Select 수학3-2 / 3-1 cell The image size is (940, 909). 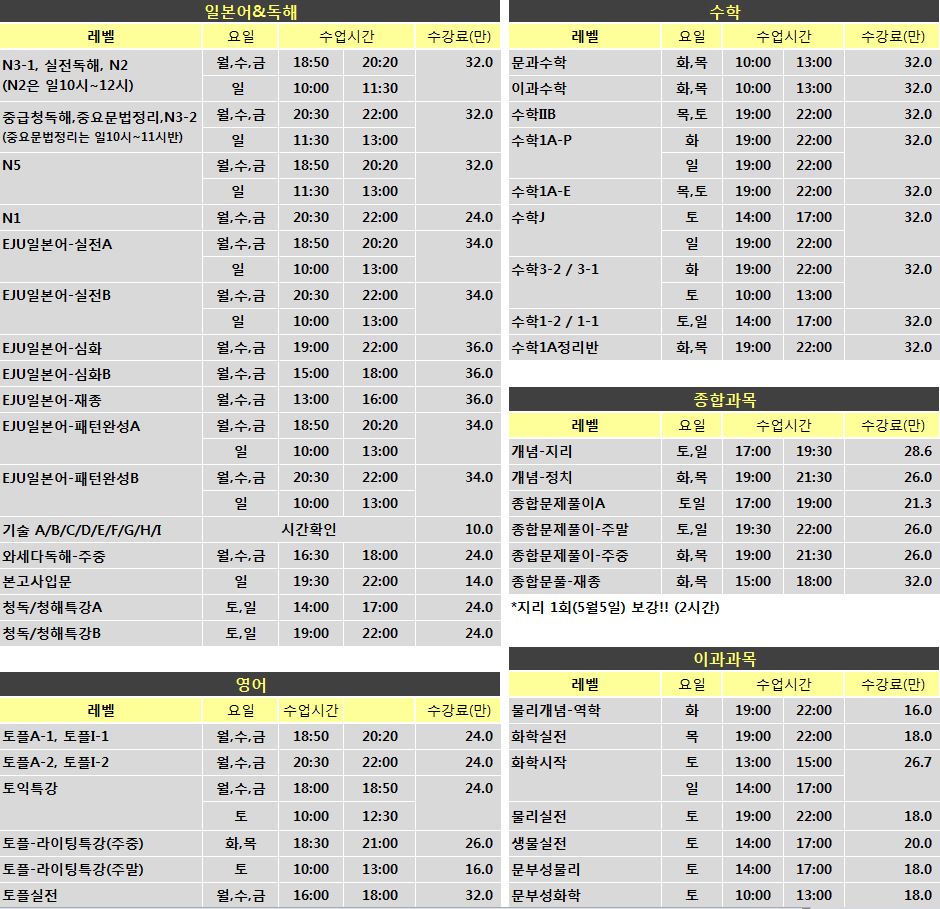pos(585,282)
